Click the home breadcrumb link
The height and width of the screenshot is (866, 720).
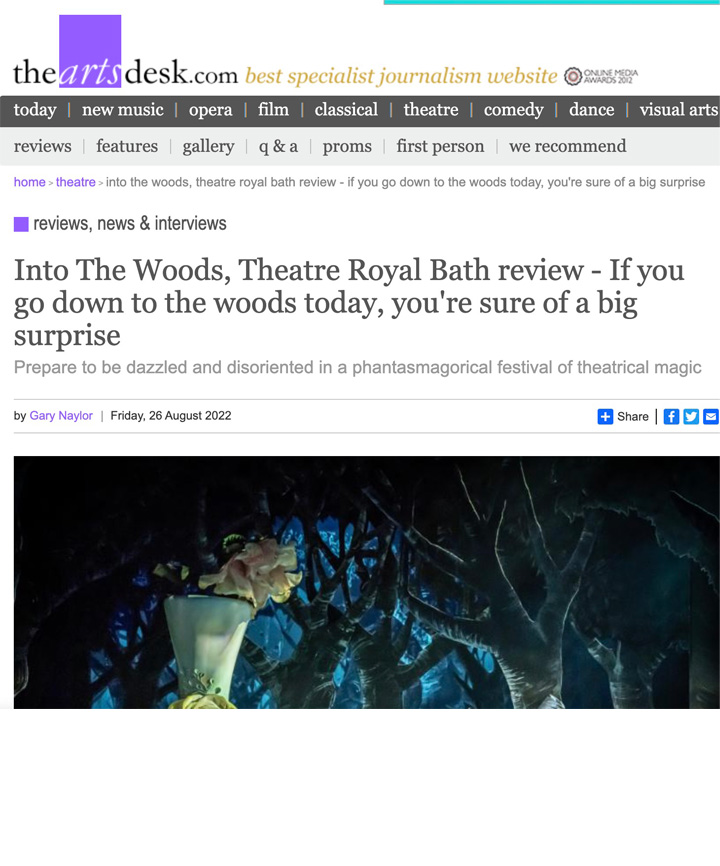(29, 182)
